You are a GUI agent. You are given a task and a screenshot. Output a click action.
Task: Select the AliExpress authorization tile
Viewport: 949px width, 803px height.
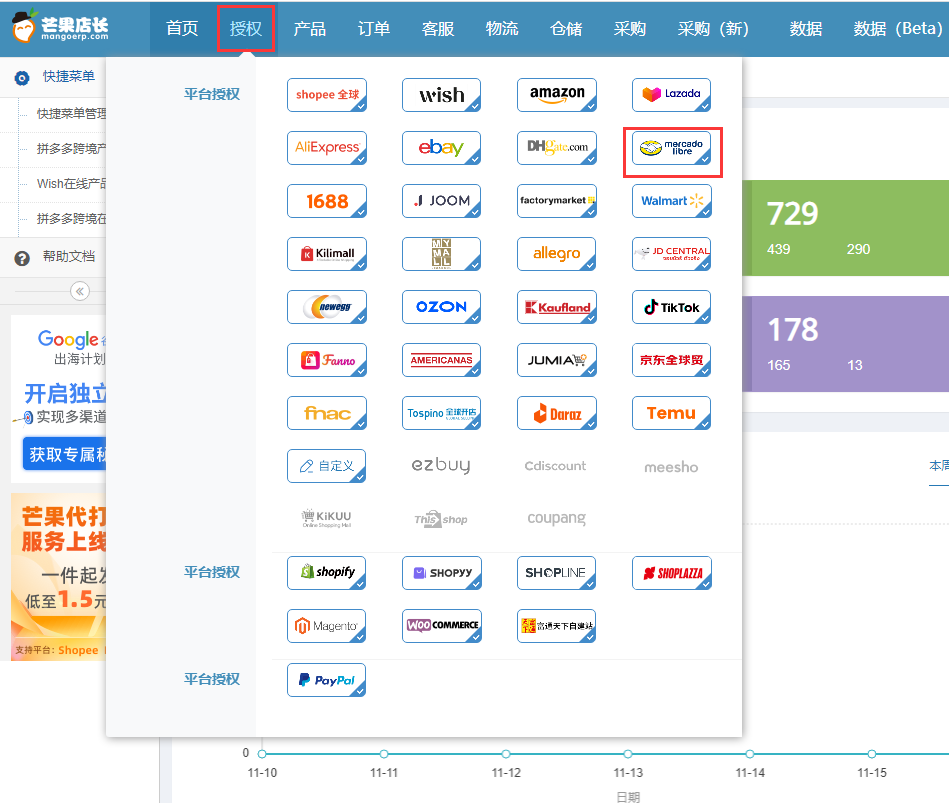[x=327, y=148]
